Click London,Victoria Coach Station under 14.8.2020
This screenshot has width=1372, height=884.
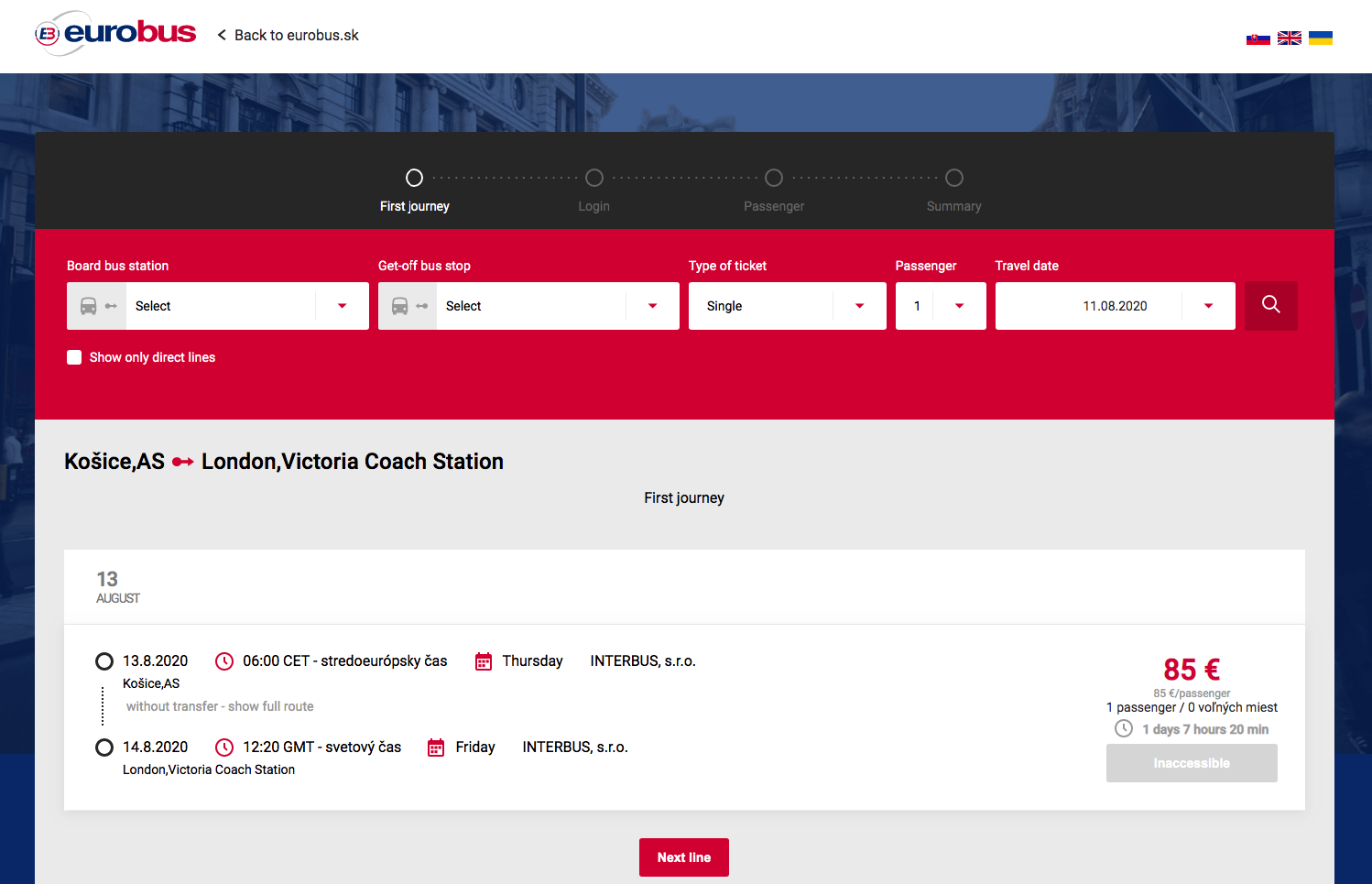click(209, 769)
